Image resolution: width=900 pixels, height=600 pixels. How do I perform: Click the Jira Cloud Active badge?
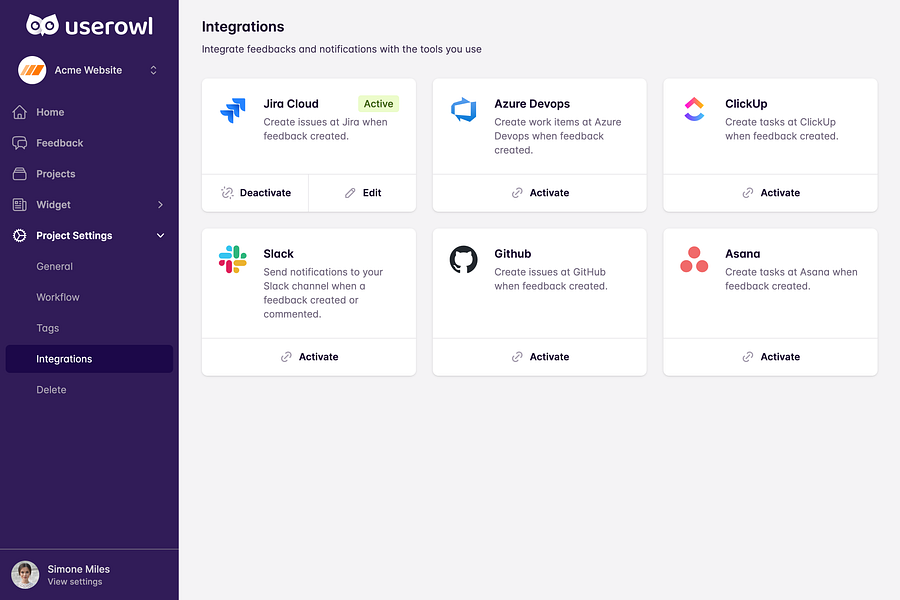pos(378,103)
